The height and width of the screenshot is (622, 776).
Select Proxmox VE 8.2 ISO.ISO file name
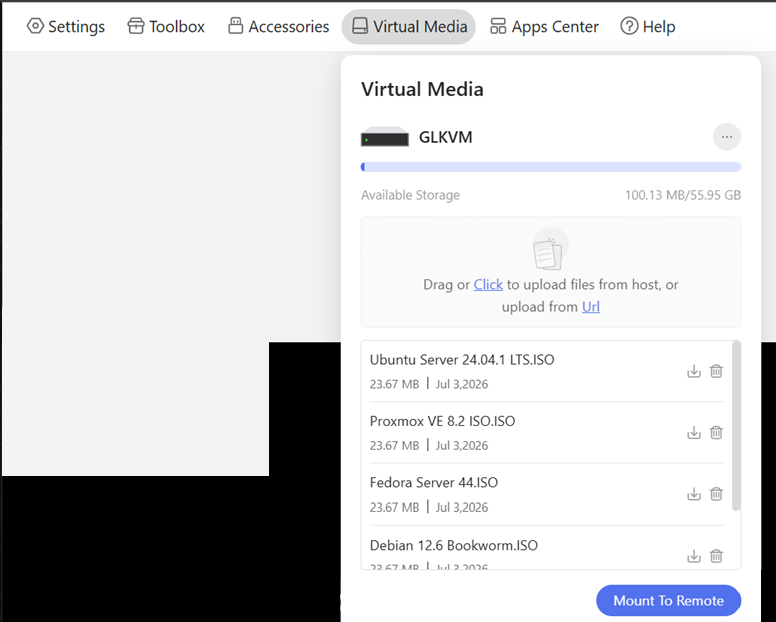(x=442, y=421)
